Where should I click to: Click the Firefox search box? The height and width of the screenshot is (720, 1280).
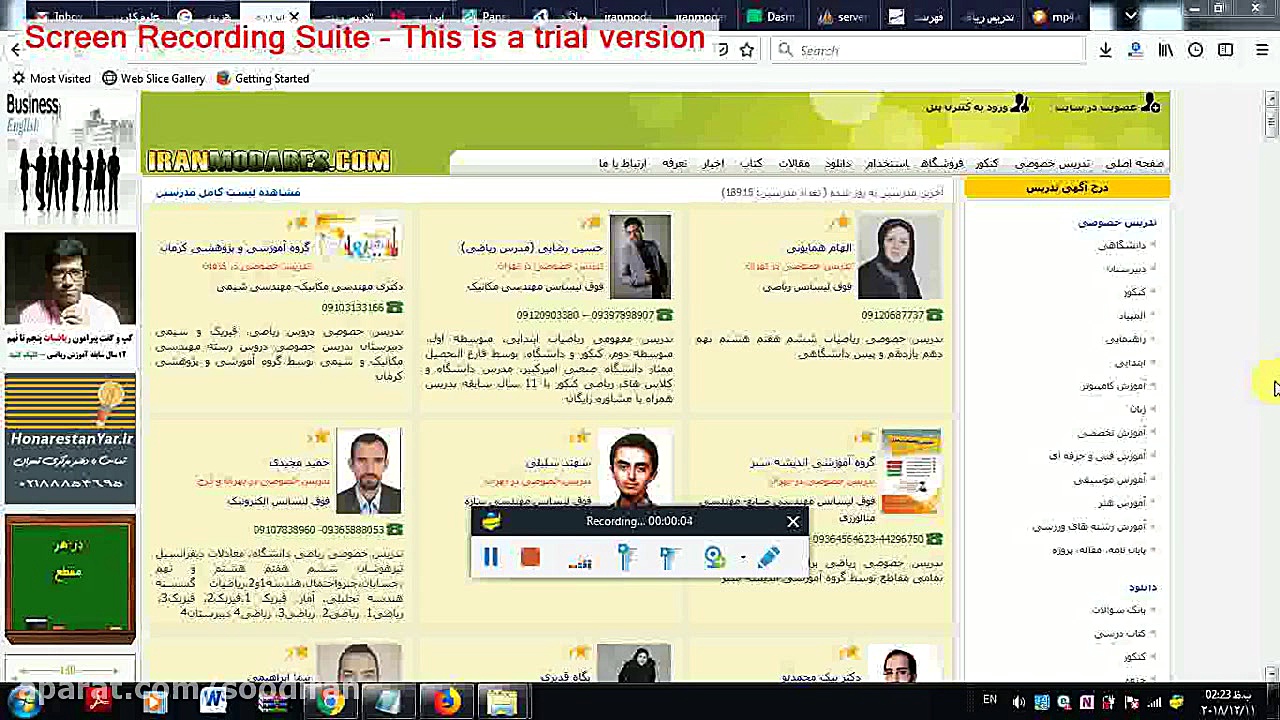click(928, 50)
